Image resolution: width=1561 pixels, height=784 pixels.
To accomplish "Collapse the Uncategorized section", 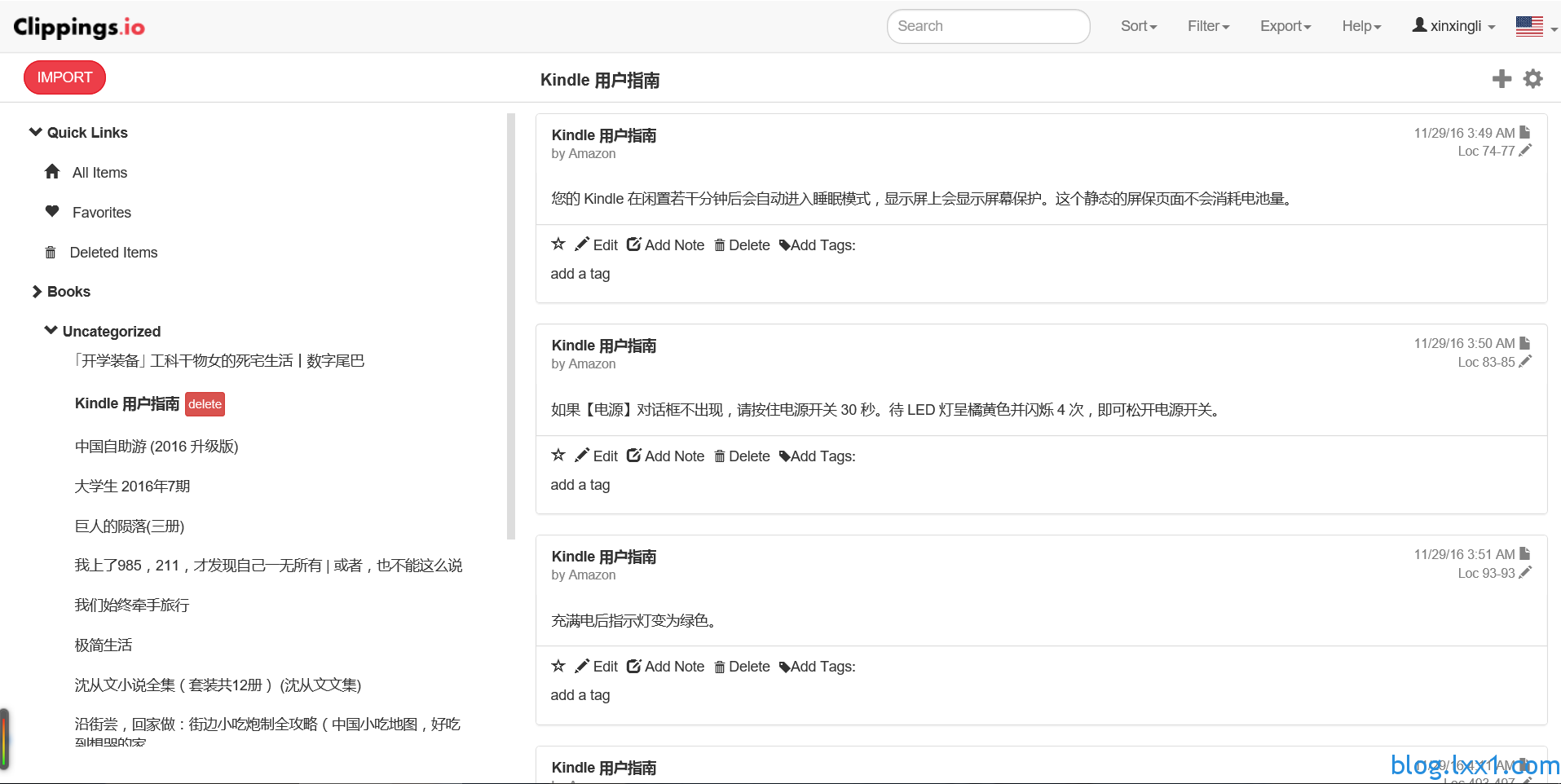I will (103, 331).
